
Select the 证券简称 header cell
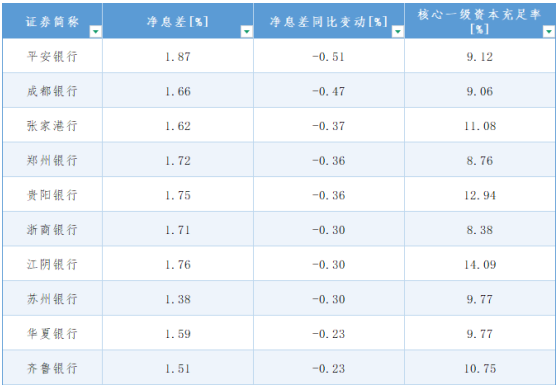tap(52, 21)
